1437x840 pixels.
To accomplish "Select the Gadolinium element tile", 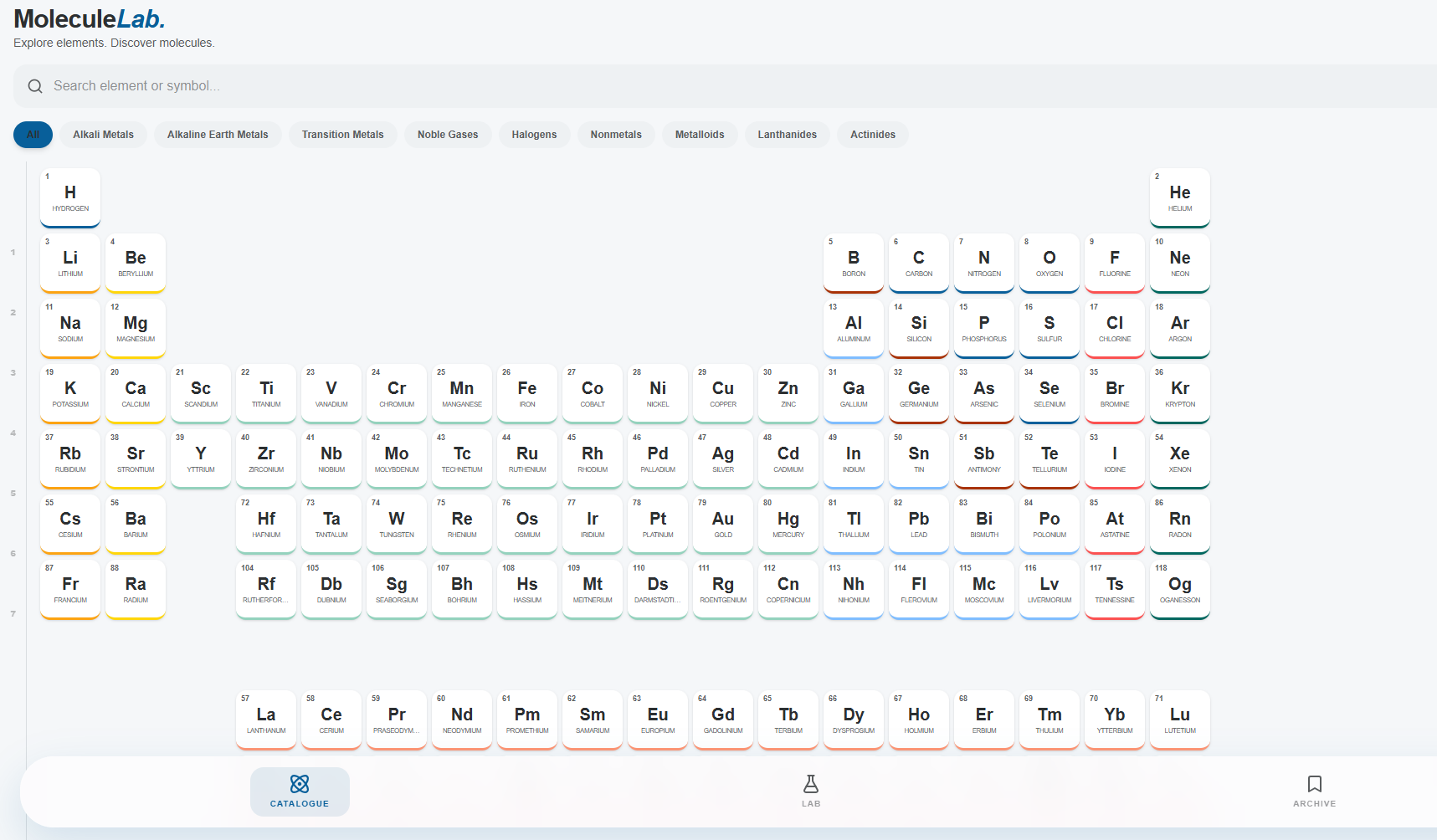I will coord(723,720).
